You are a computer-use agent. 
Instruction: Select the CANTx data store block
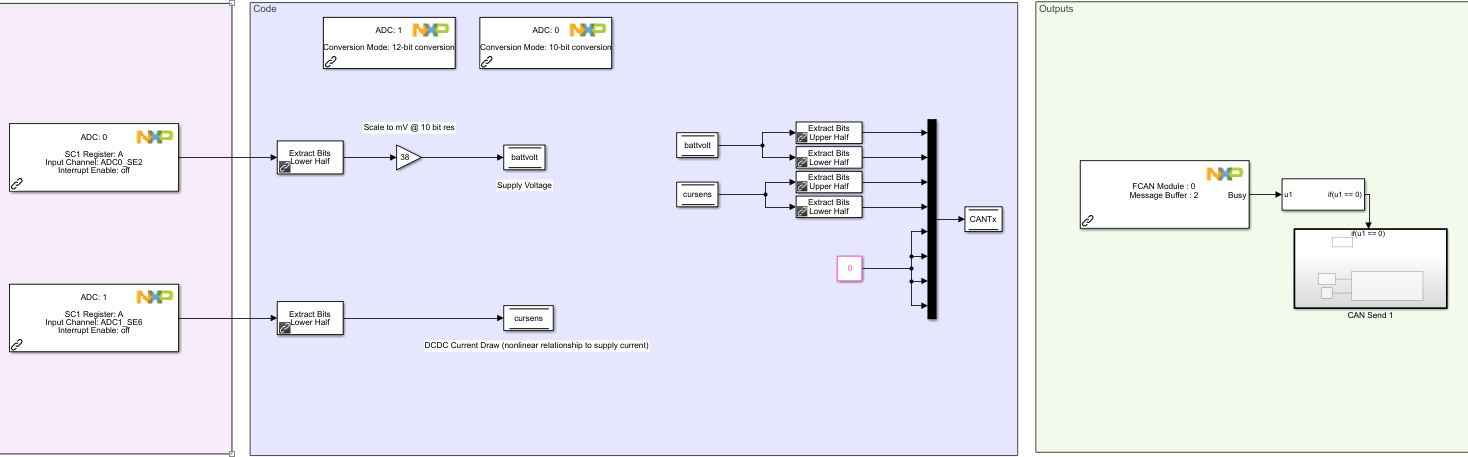point(983,220)
